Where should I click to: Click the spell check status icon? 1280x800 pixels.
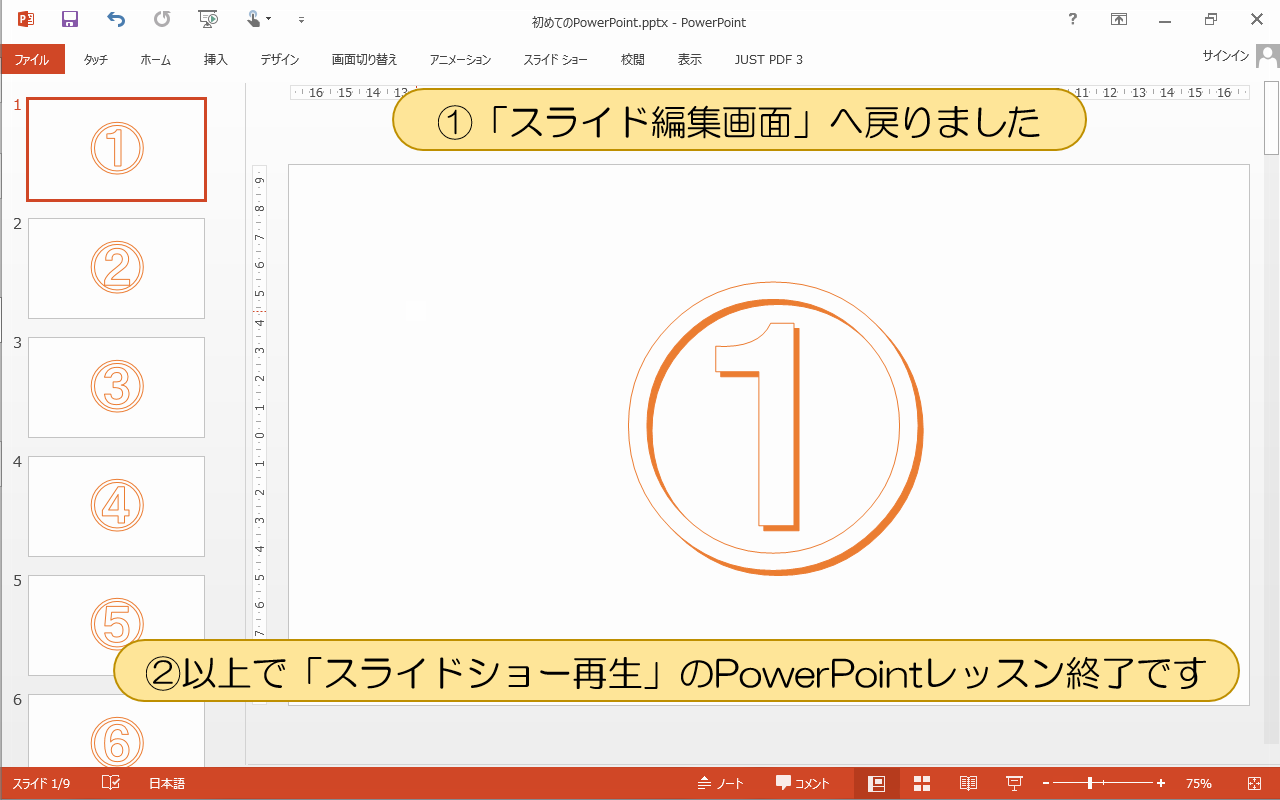111,783
